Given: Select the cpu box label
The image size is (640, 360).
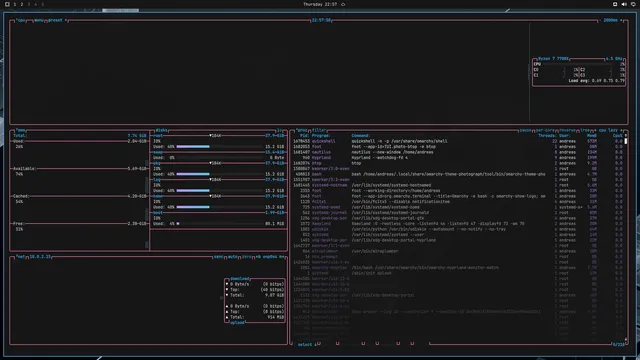Looking at the screenshot, I should [x=21, y=20].
